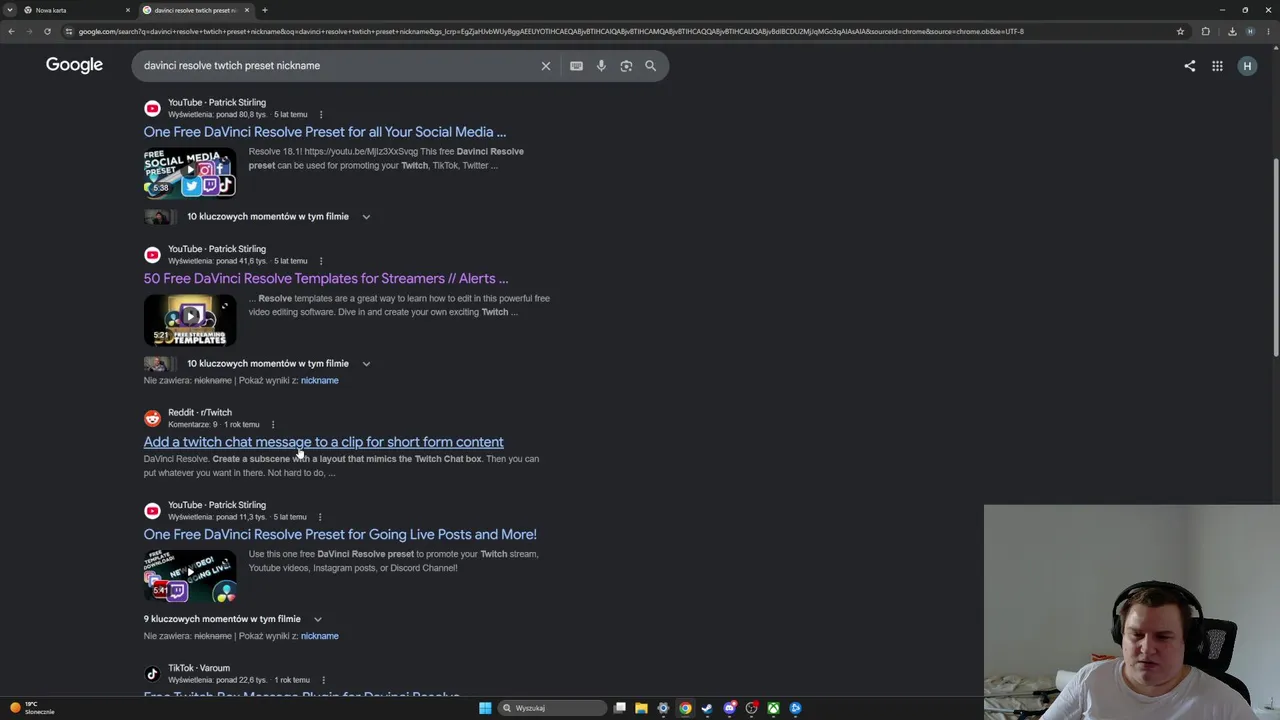Open the new tab with the plus button

click(x=264, y=10)
